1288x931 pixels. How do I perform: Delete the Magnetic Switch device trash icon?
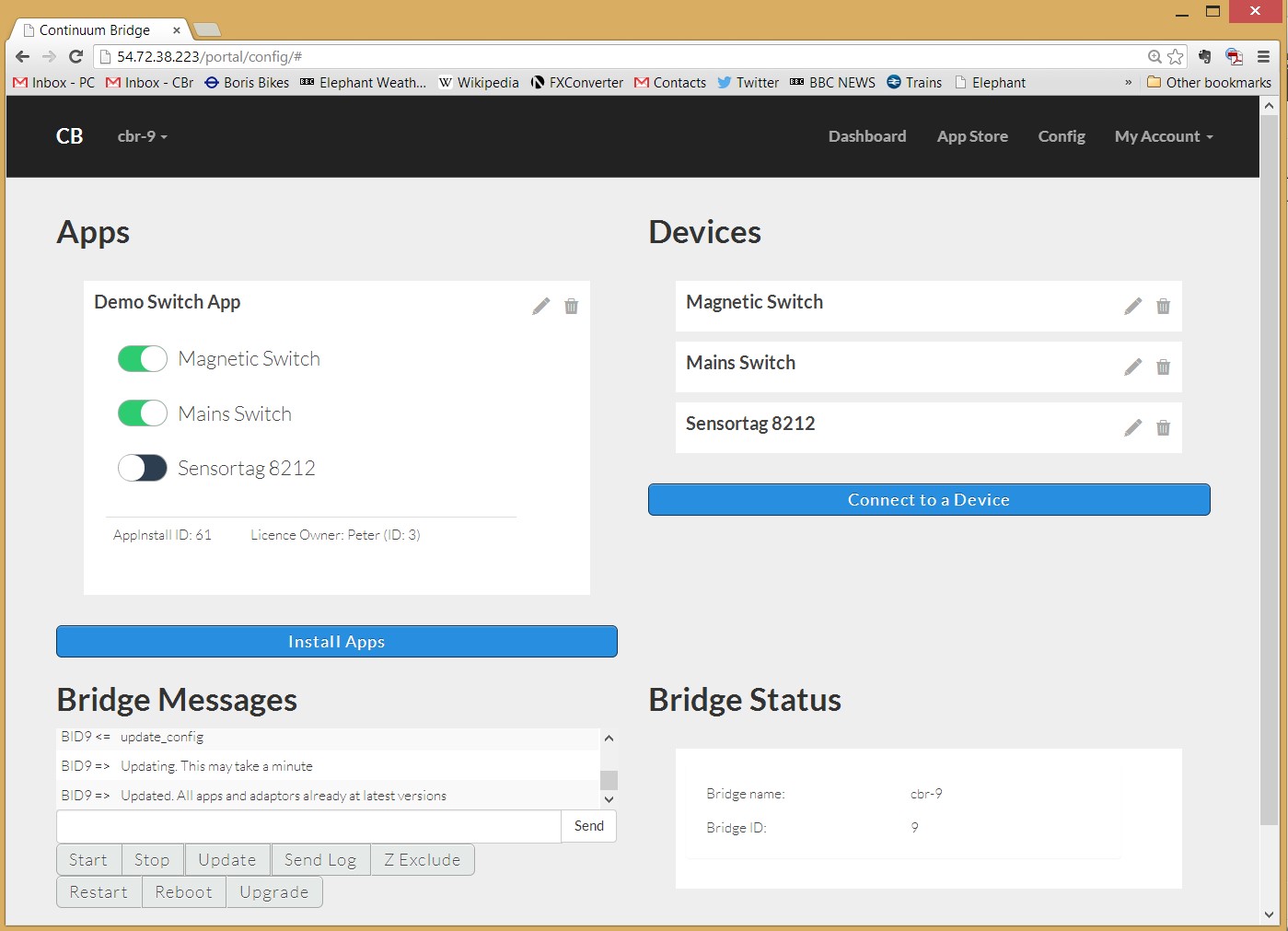pyautogui.click(x=1163, y=306)
